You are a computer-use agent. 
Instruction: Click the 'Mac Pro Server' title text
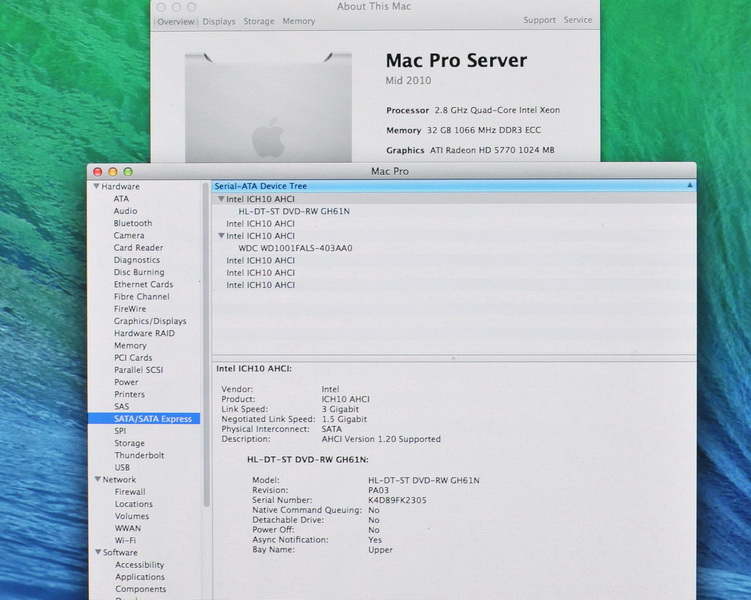tap(456, 61)
